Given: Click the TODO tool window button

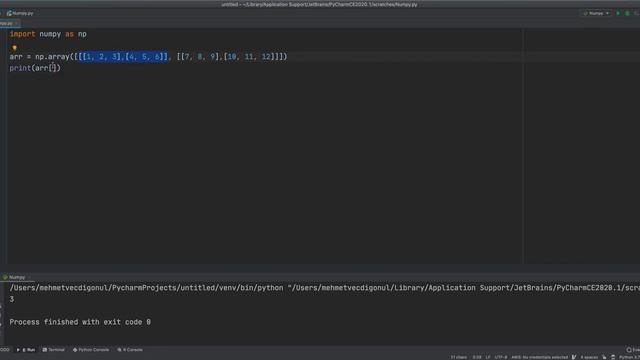Looking at the screenshot, I should point(4,350).
